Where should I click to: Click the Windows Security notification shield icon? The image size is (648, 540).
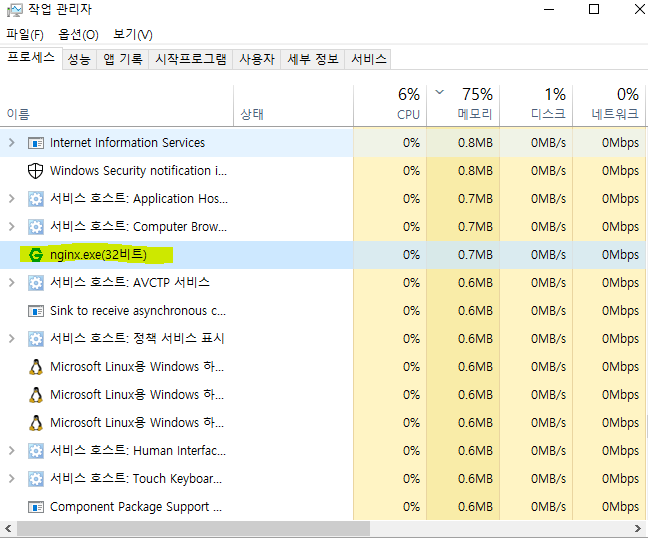point(36,171)
